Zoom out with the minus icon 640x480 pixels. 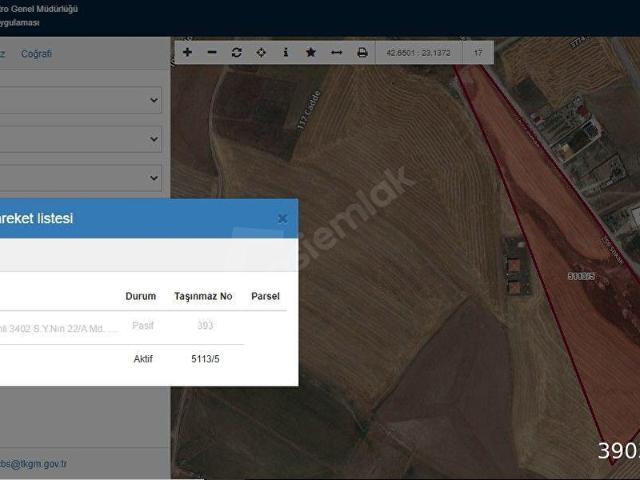[x=211, y=53]
